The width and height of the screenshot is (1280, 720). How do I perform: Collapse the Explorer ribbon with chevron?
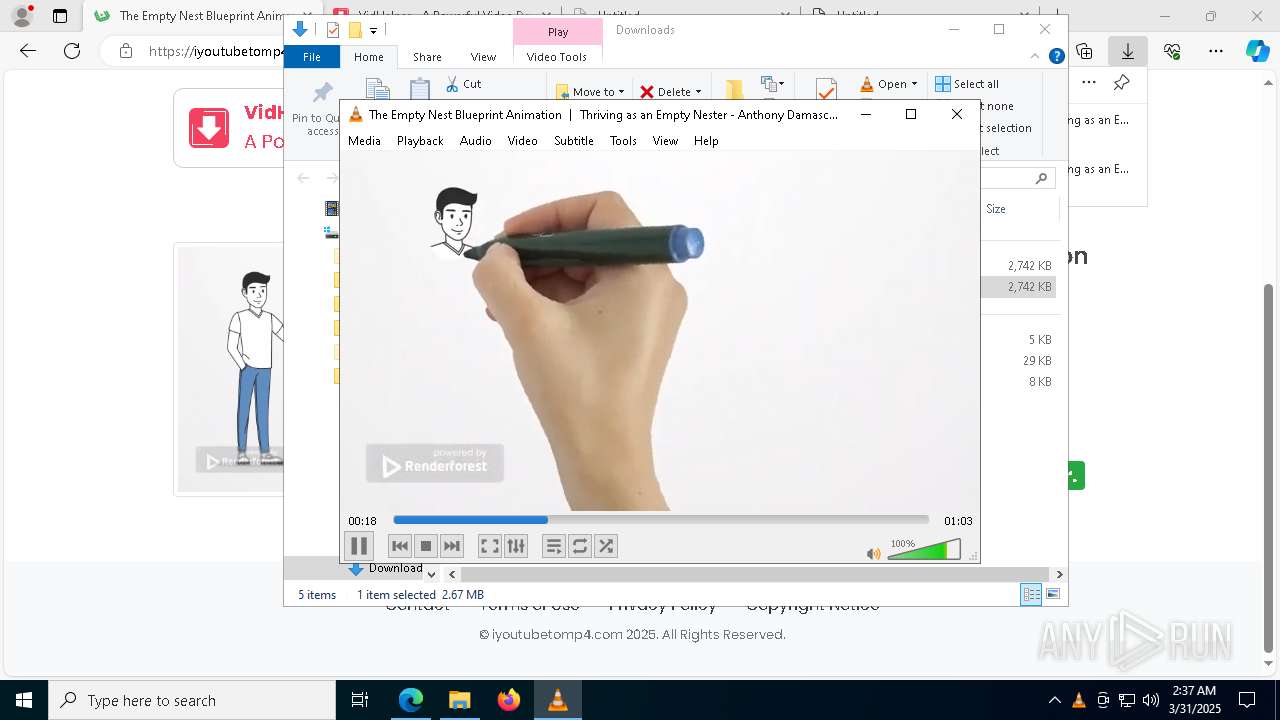1035,57
